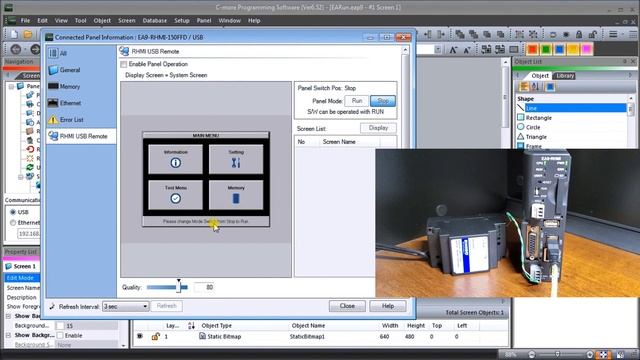Click Information icon in remote panel preview
Viewport: 640px width, 360px height.
pos(176,162)
